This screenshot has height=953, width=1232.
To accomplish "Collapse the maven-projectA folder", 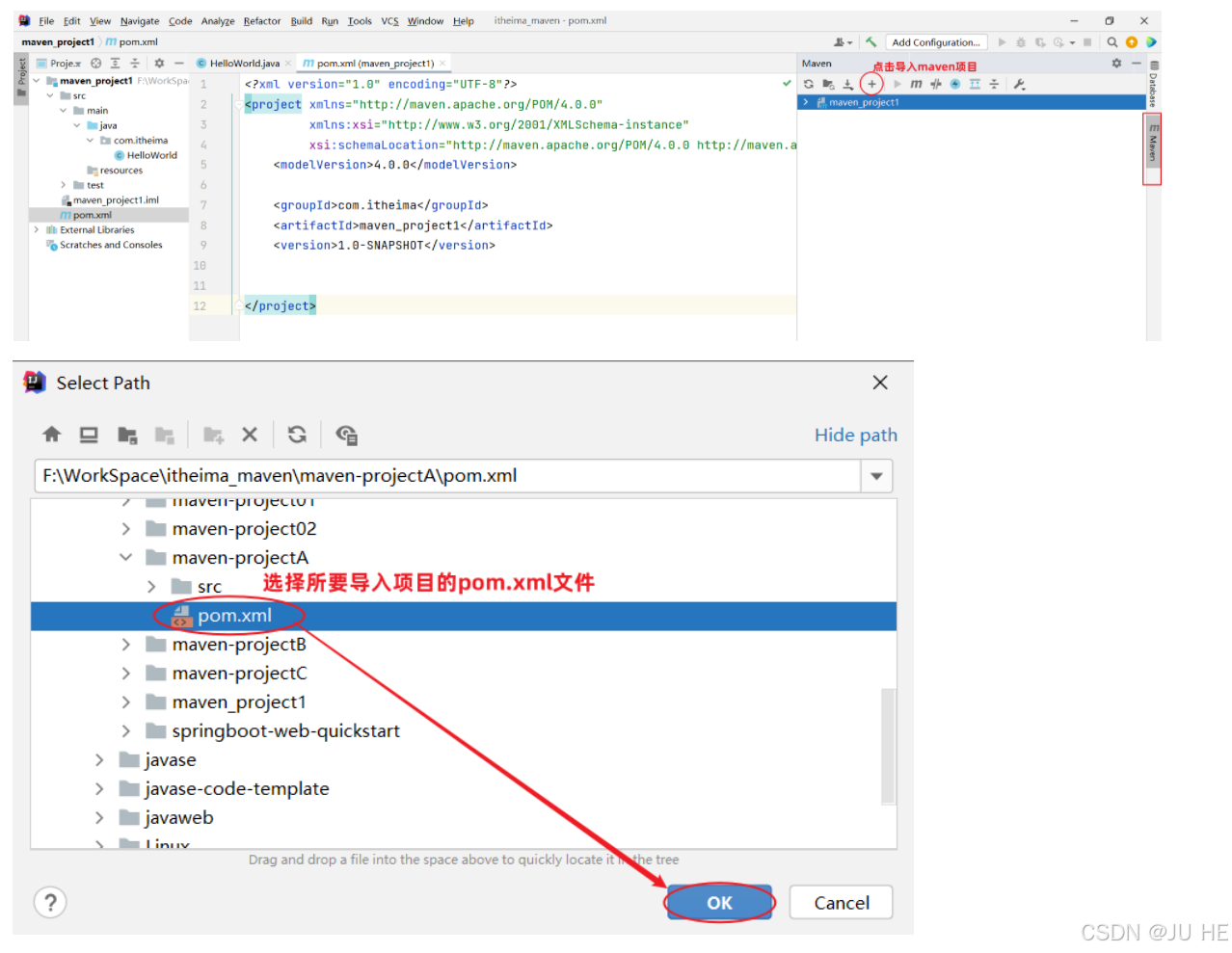I will (x=126, y=557).
